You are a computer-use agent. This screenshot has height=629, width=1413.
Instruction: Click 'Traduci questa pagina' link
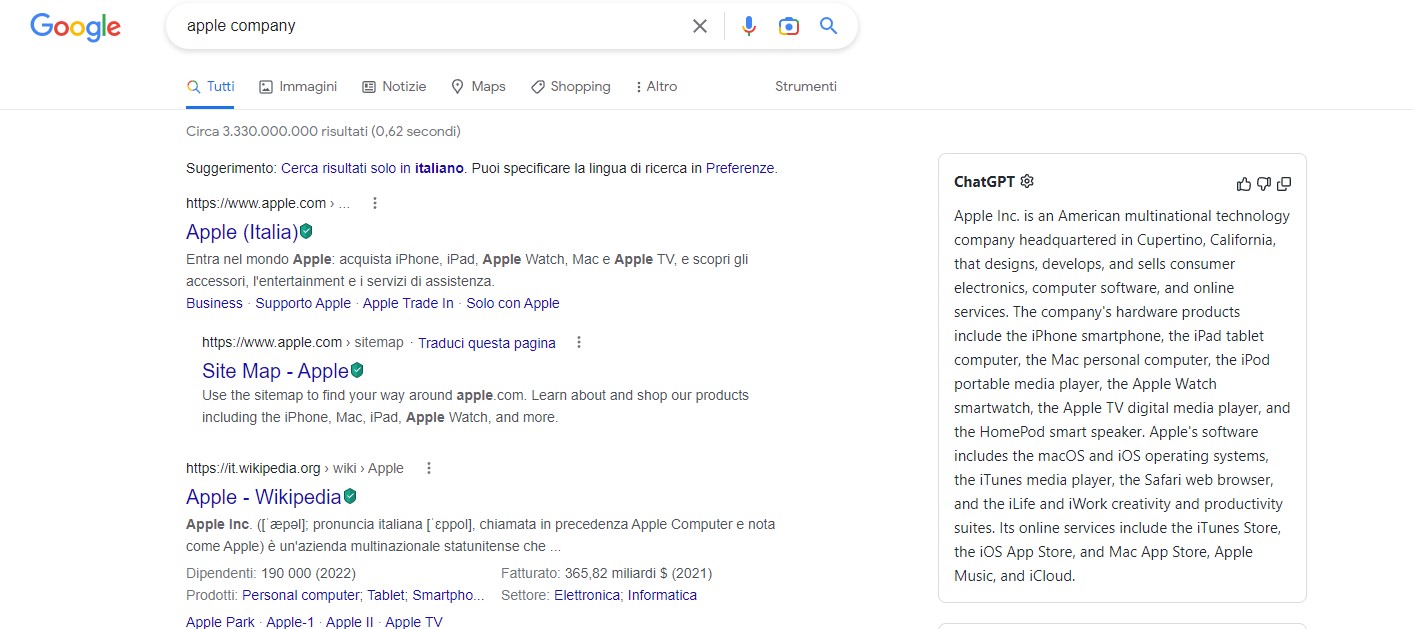tap(487, 343)
